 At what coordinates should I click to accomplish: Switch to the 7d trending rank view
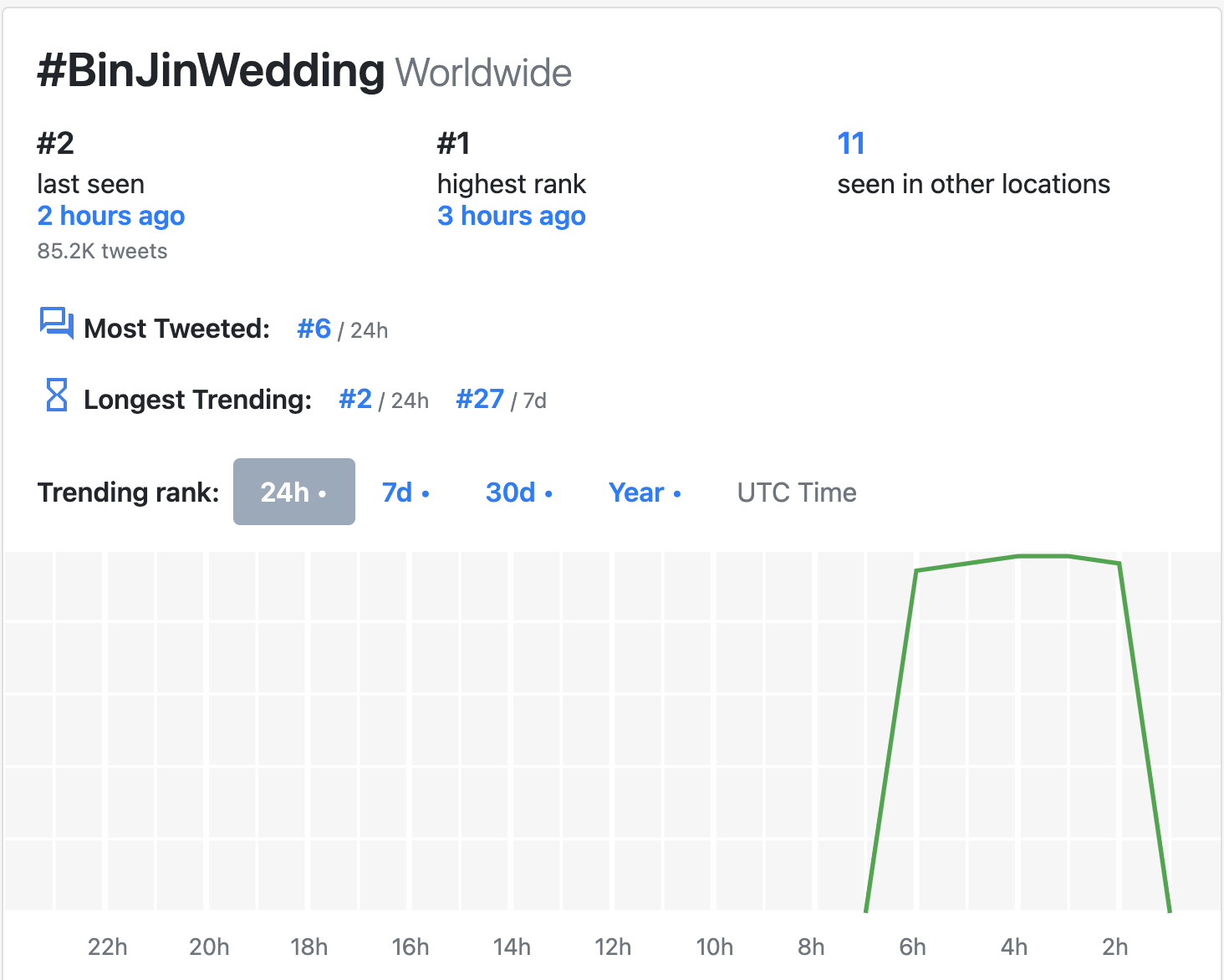click(405, 493)
